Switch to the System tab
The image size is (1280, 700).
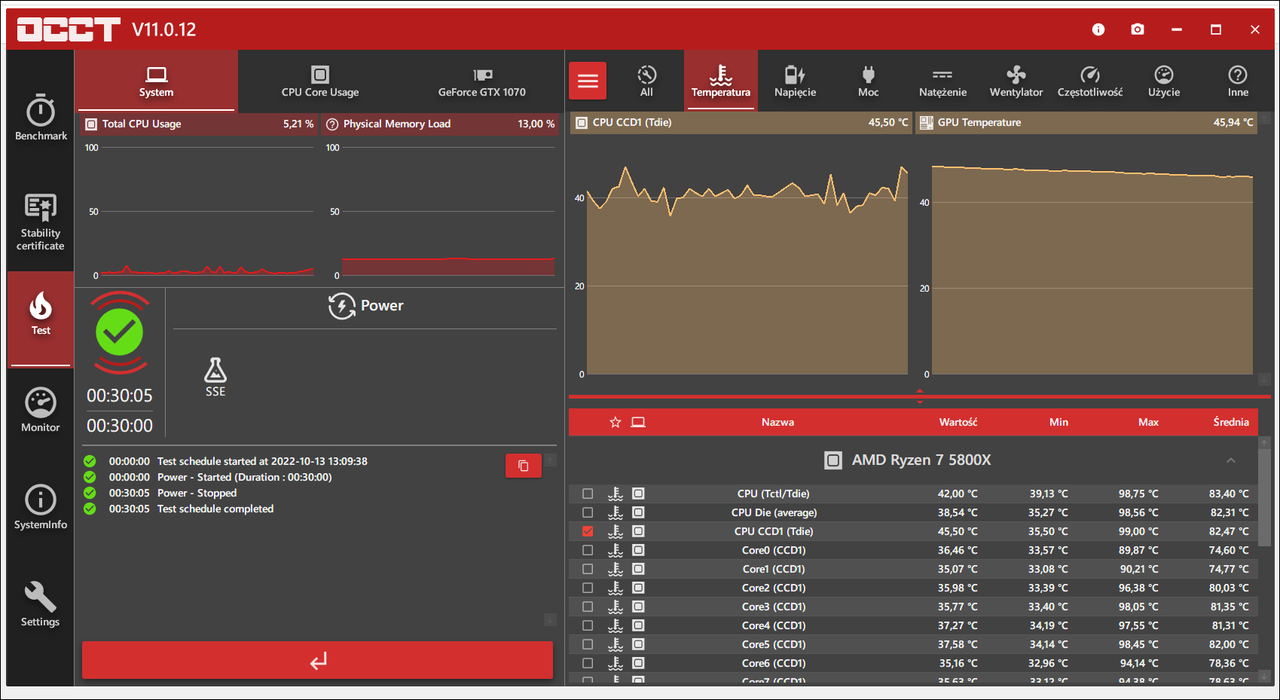[x=156, y=81]
